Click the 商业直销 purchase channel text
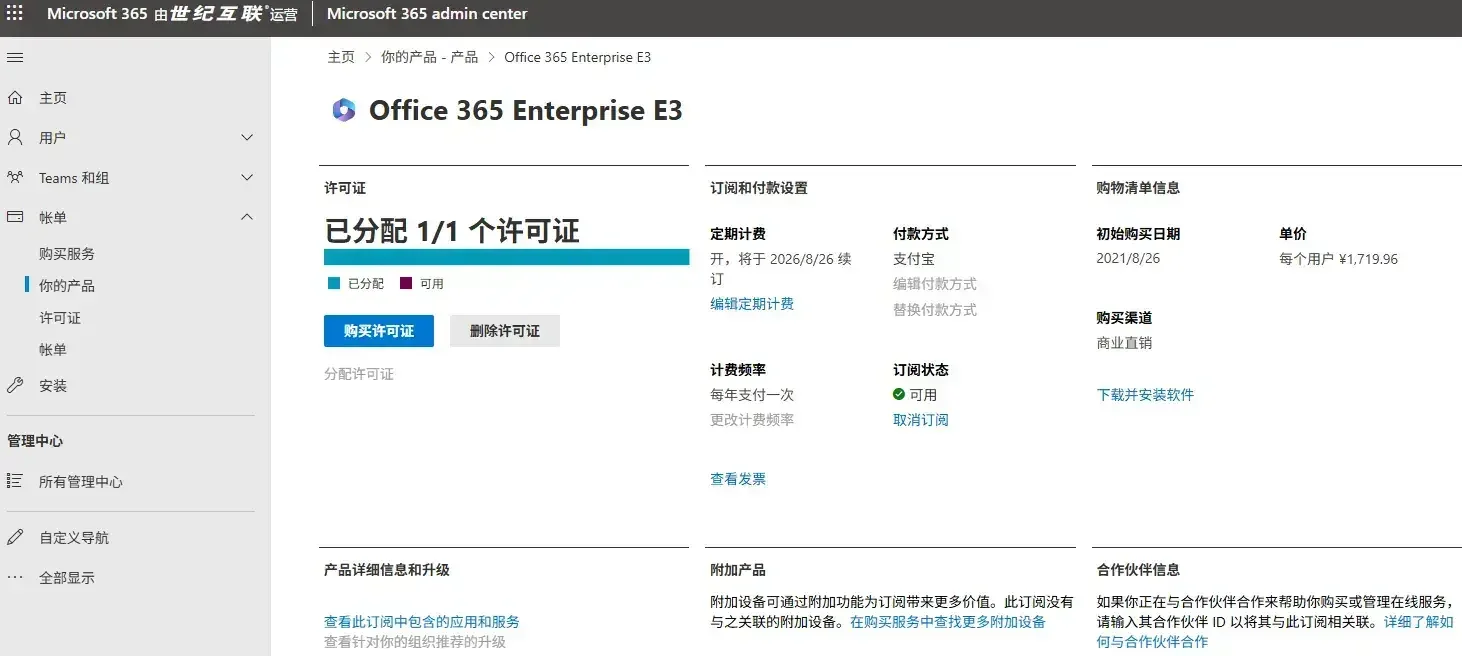 coord(1125,343)
